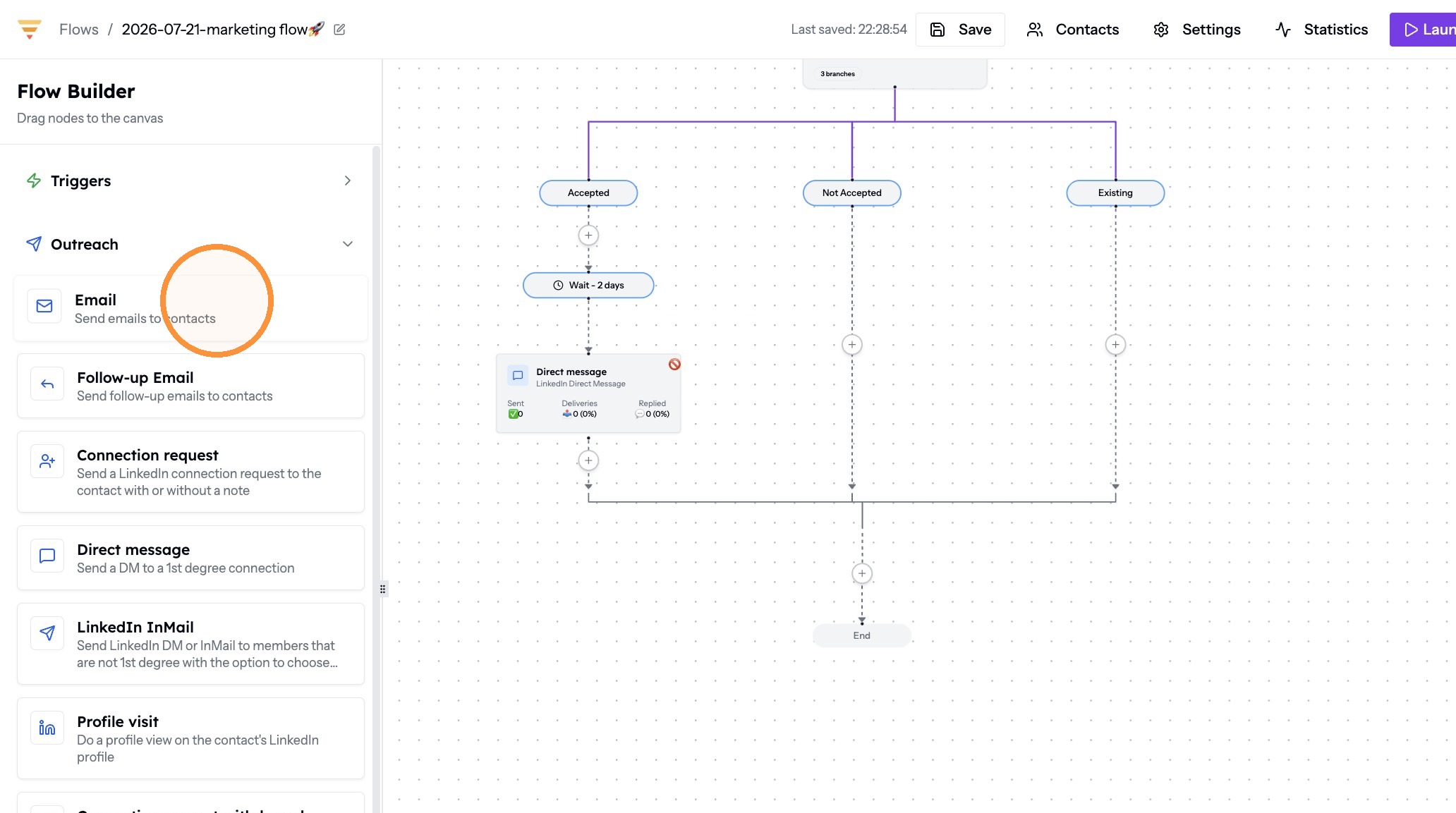
Task: Click the funnel app logo
Action: click(x=30, y=29)
